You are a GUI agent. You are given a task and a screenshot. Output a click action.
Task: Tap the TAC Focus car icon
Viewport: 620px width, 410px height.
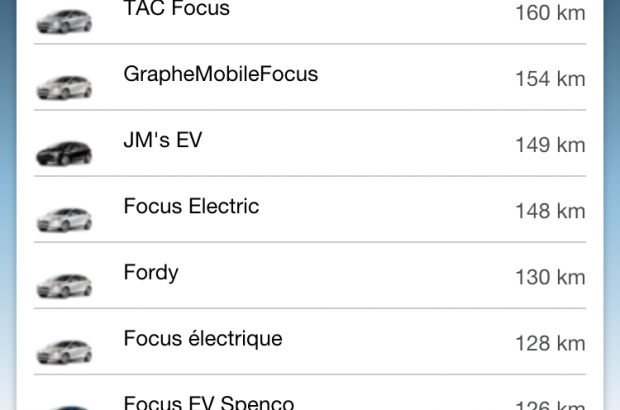[x=64, y=19]
